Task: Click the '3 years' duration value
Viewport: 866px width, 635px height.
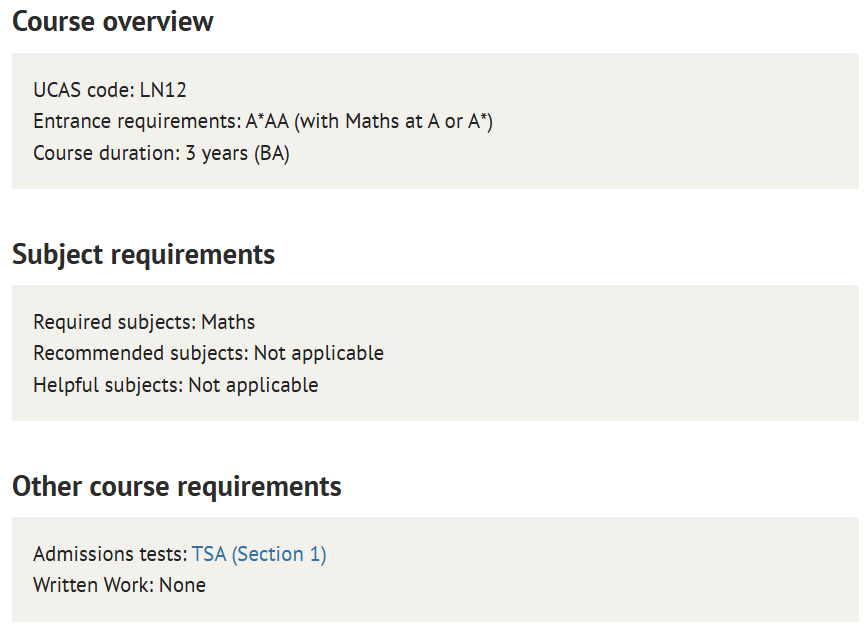Action: tap(216, 153)
